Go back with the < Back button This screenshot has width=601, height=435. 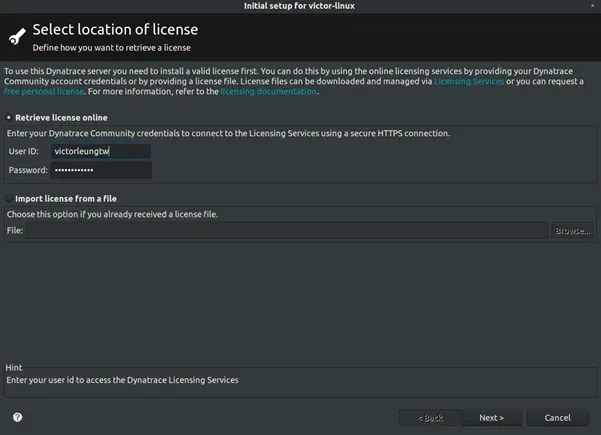click(430, 417)
